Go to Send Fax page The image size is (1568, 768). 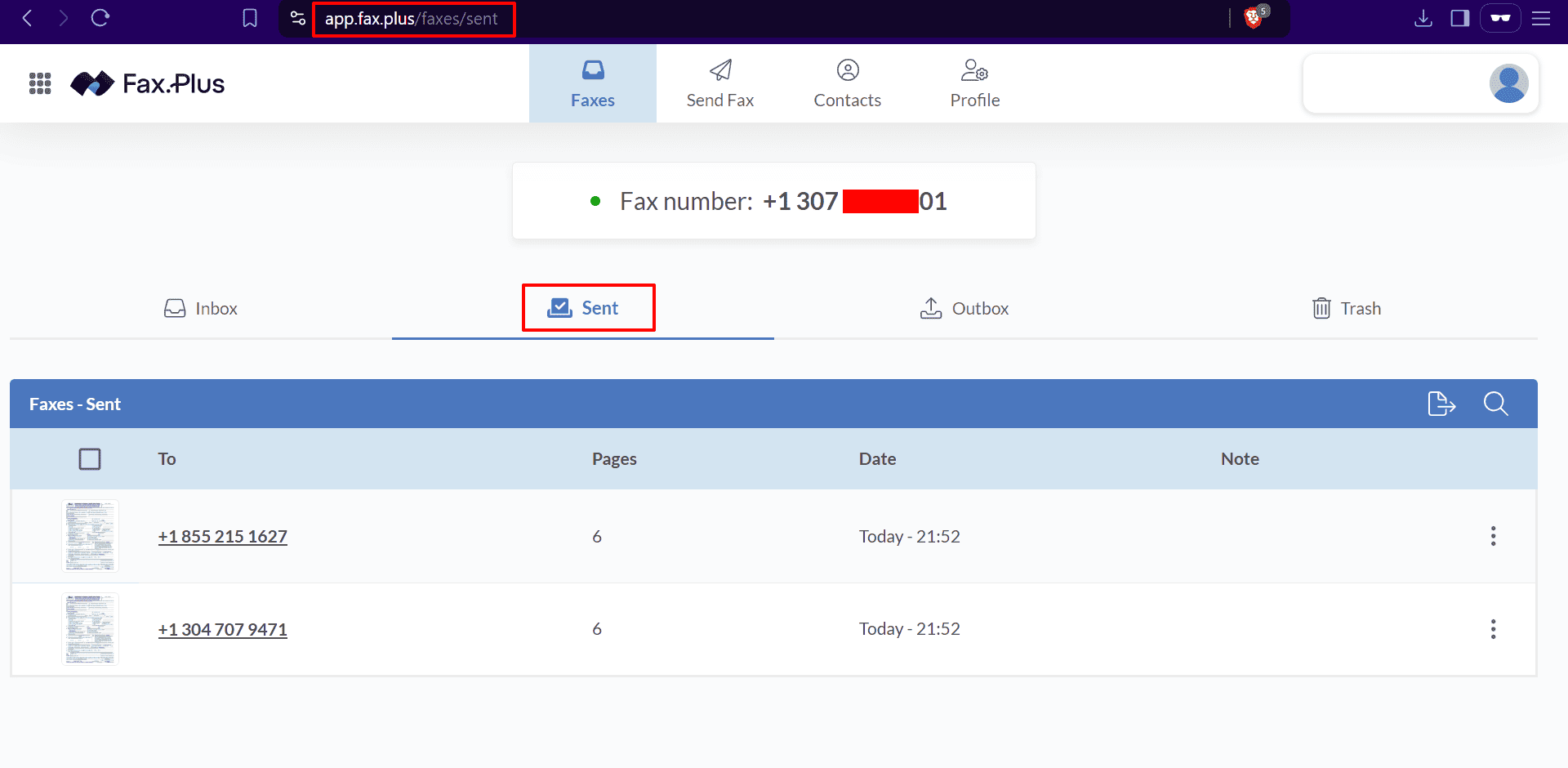pyautogui.click(x=719, y=83)
